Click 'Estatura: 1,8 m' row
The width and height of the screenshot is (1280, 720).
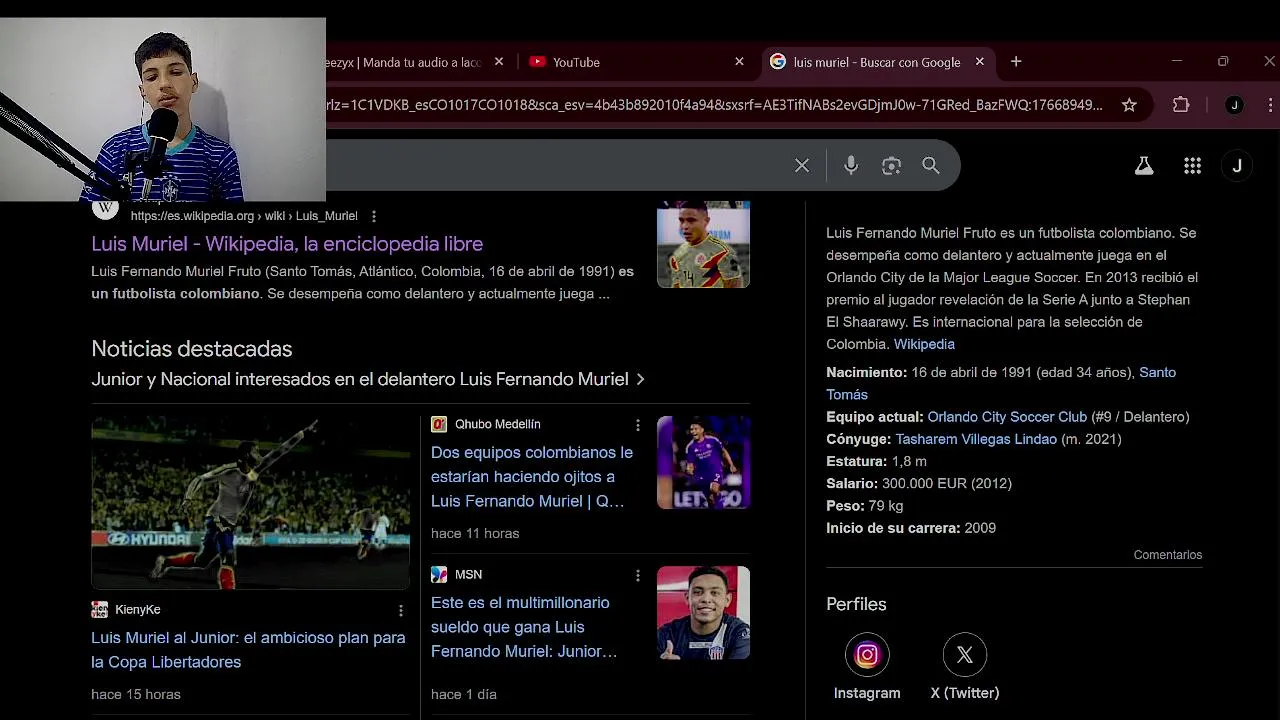tap(876, 461)
